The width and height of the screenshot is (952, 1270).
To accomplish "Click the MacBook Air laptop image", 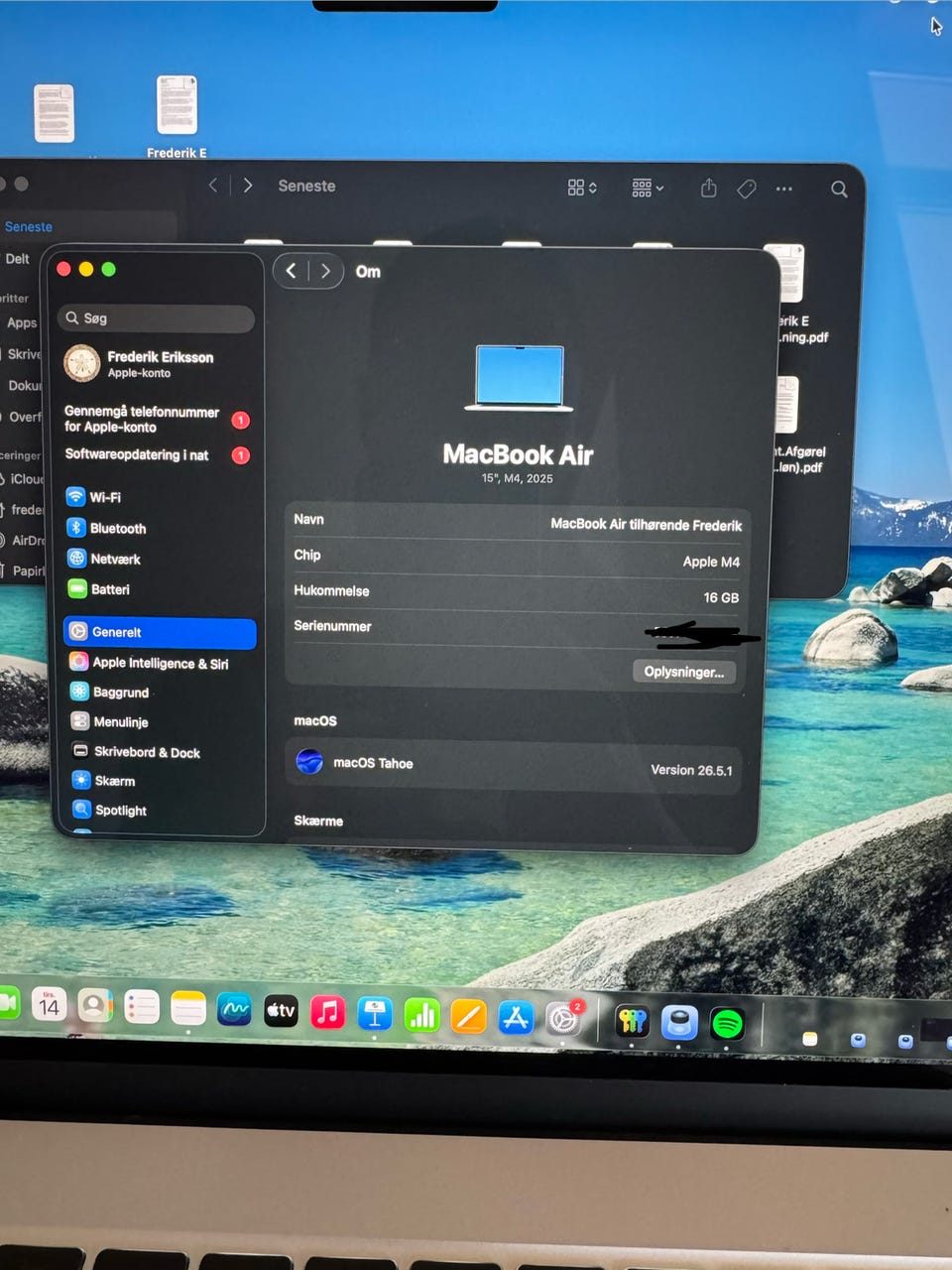I will [x=520, y=378].
